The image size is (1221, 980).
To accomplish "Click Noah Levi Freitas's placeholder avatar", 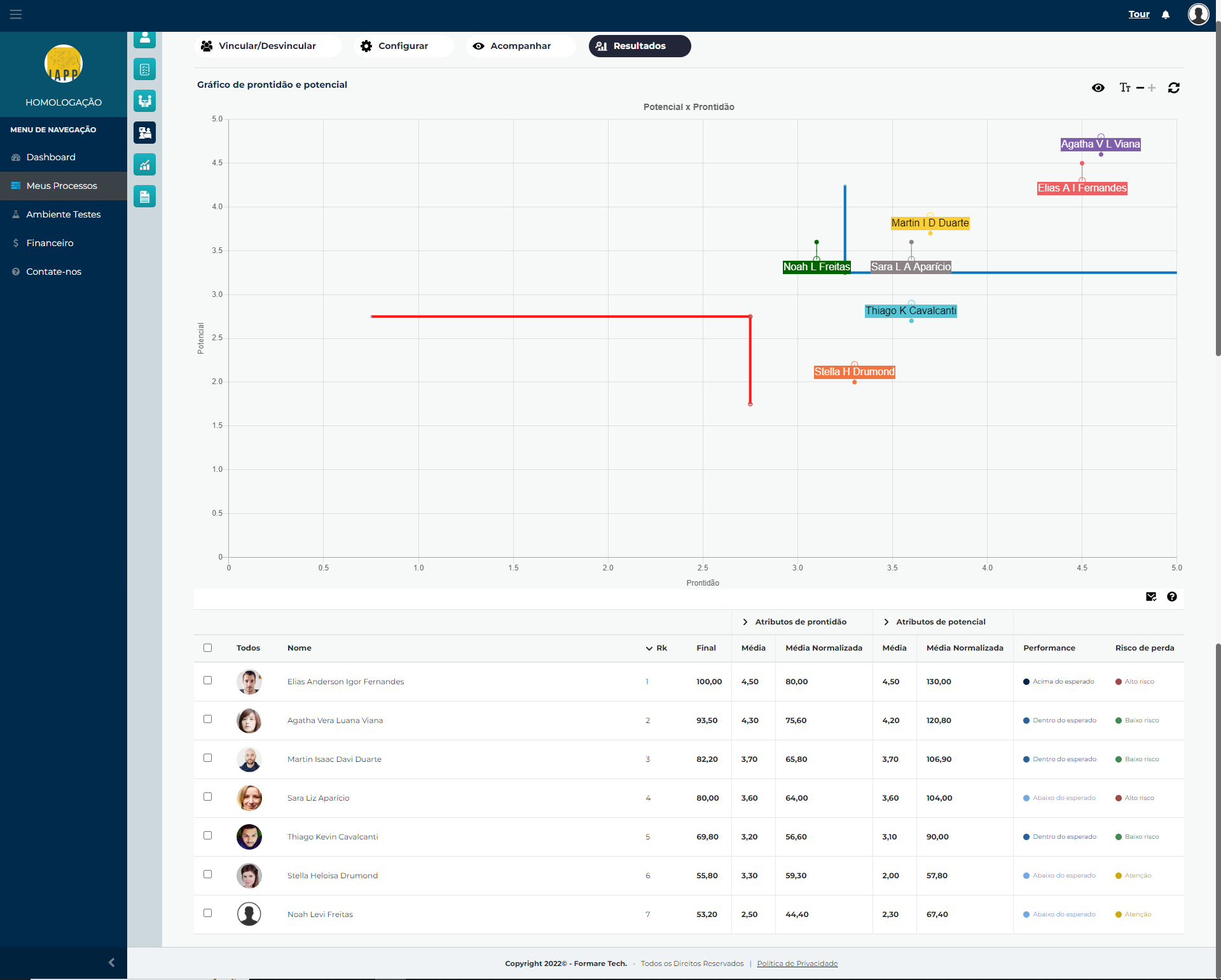I will 249,914.
